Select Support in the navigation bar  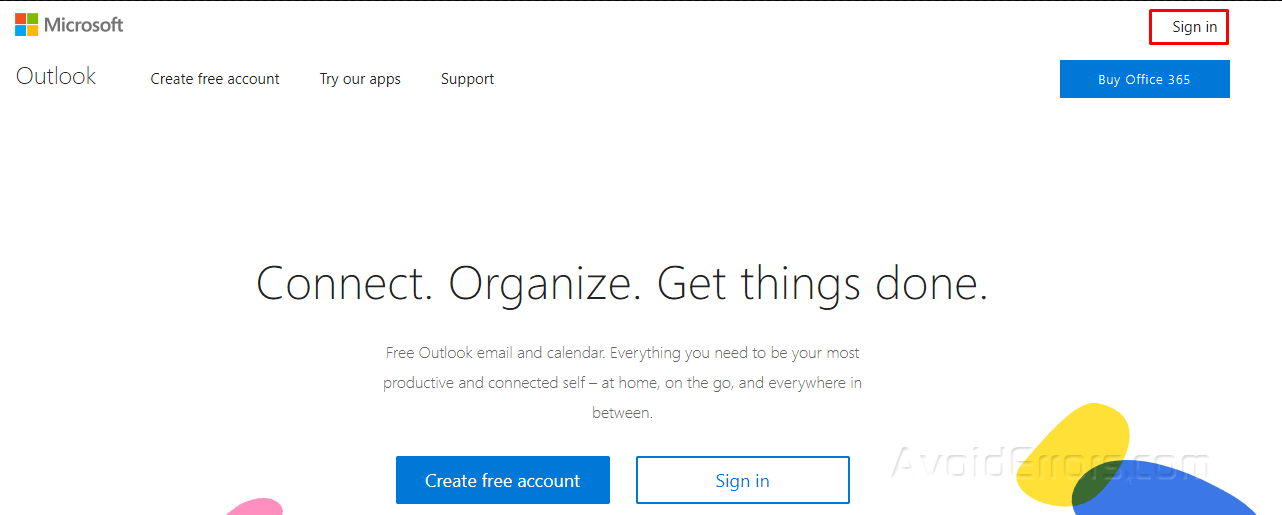[x=467, y=79]
